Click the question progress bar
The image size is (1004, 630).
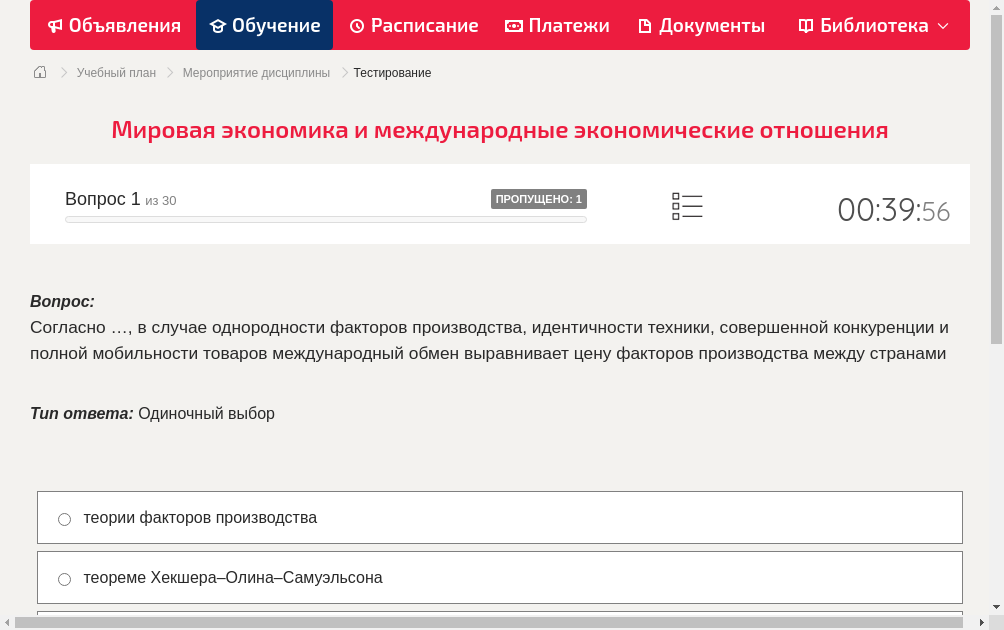(x=325, y=219)
